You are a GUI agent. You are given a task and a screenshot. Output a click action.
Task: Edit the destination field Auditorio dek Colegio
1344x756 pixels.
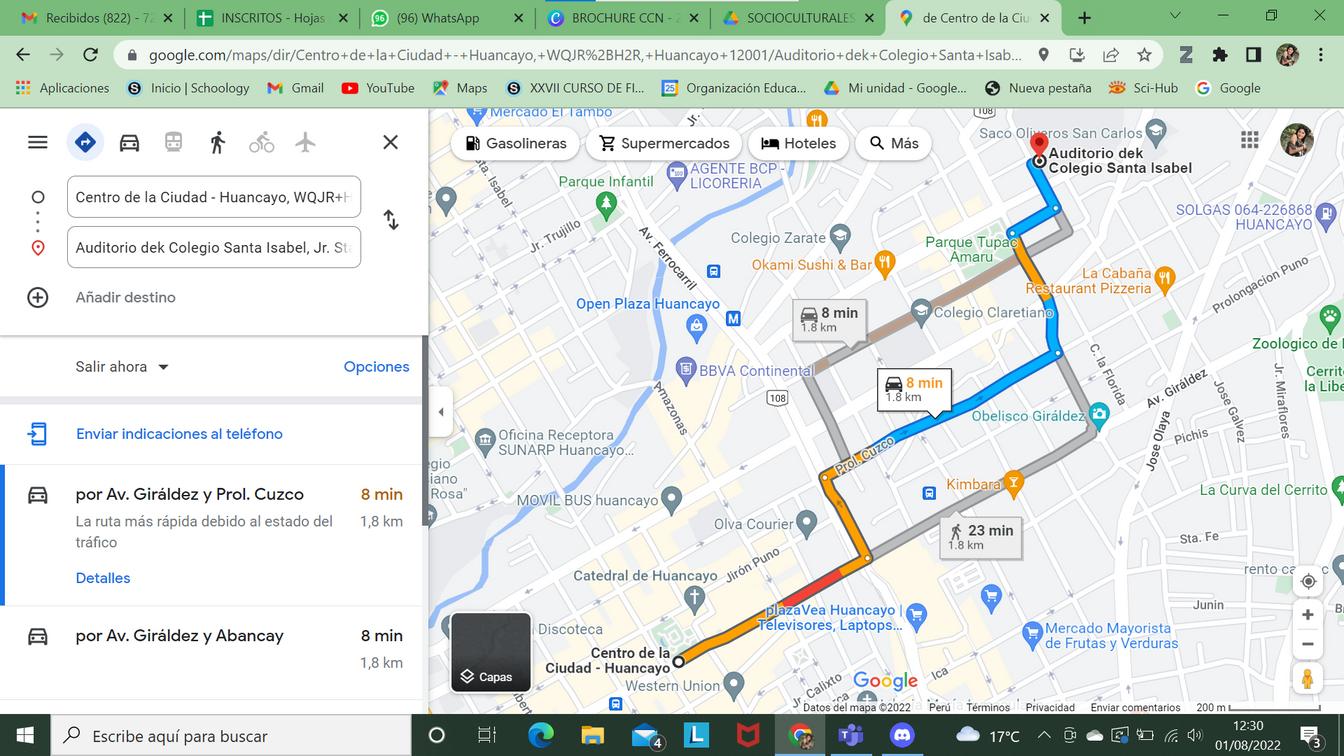[x=214, y=247]
